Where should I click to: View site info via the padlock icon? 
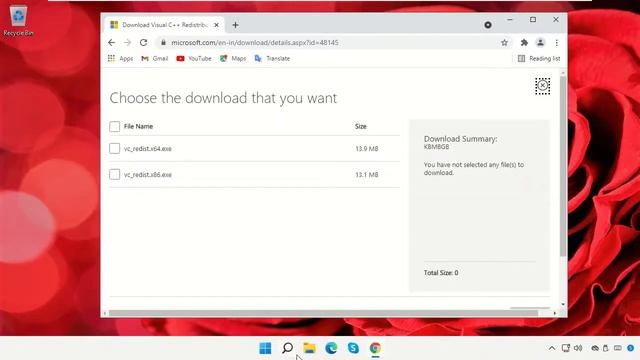point(163,42)
